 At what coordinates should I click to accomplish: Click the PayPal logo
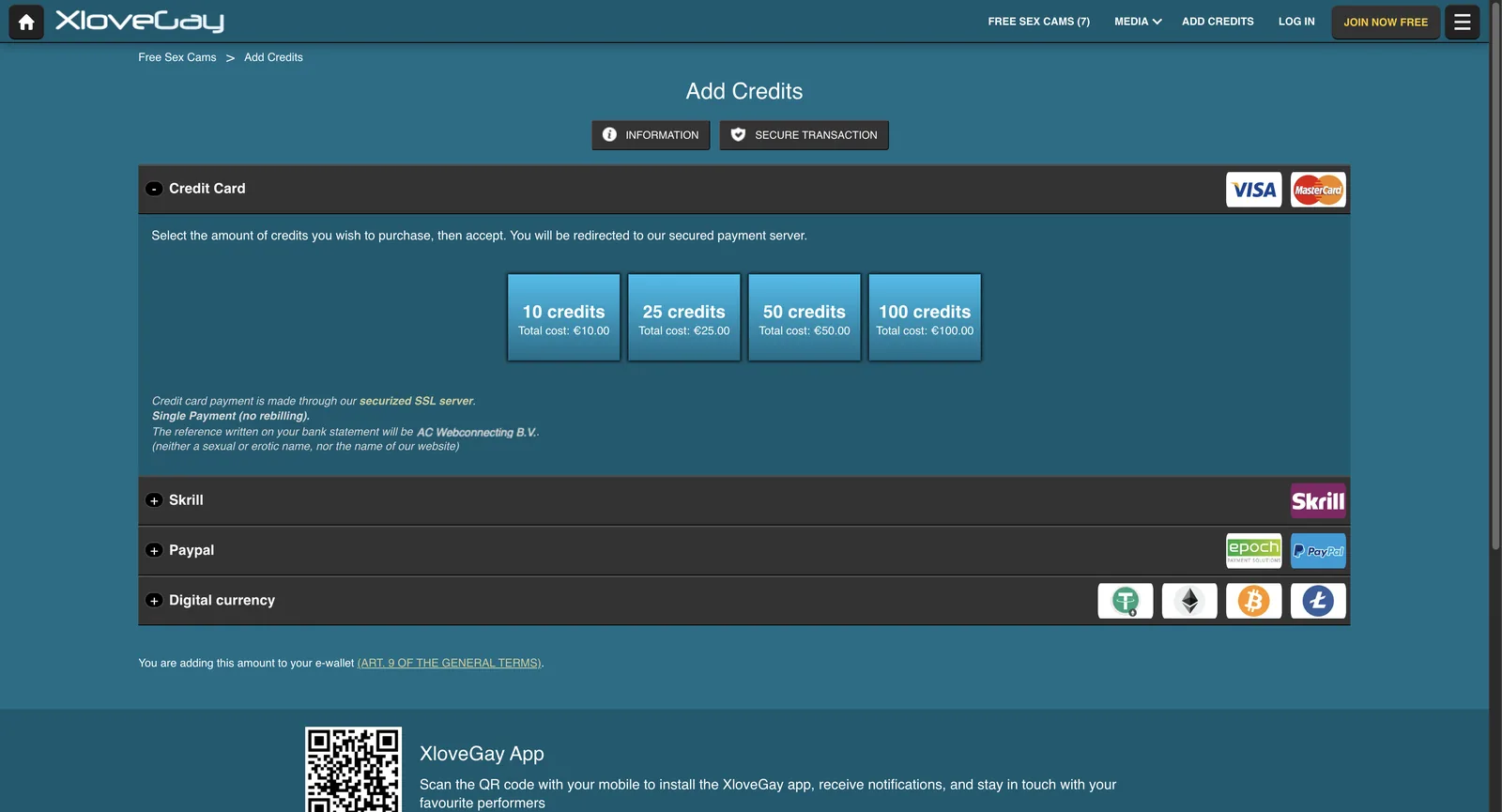coord(1318,551)
